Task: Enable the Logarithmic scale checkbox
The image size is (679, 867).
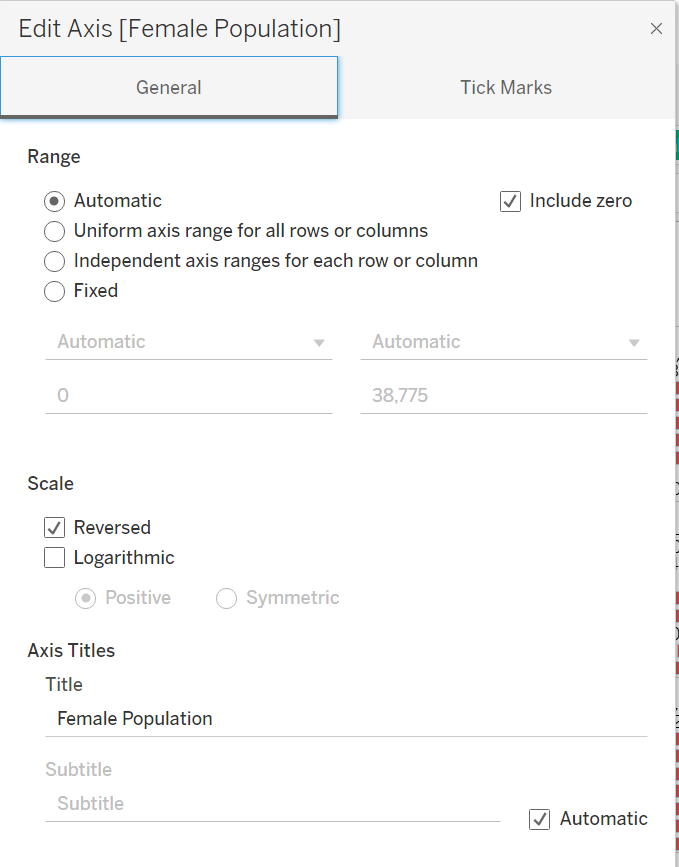Action: (55, 558)
